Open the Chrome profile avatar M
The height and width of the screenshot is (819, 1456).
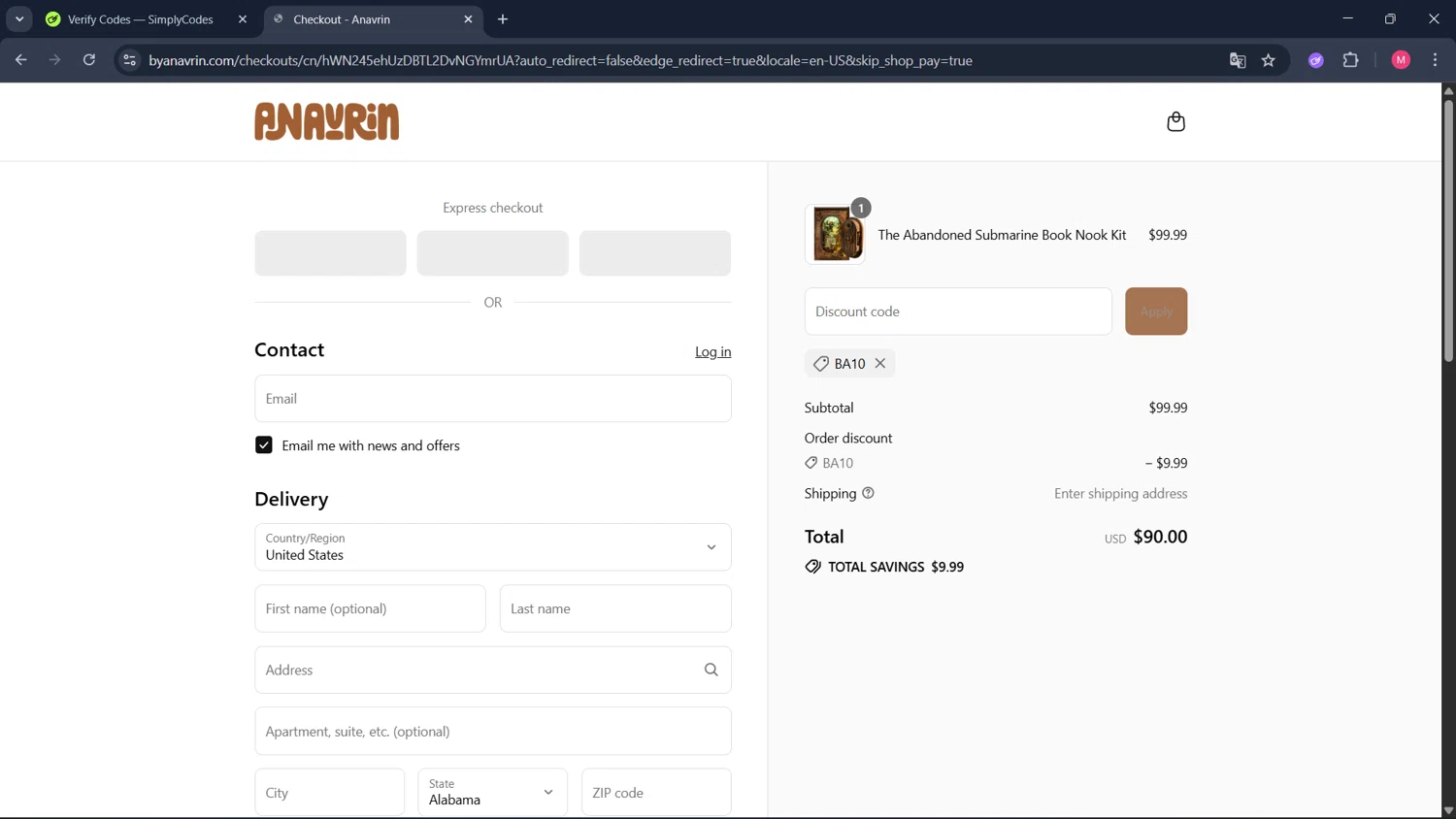point(1401,60)
